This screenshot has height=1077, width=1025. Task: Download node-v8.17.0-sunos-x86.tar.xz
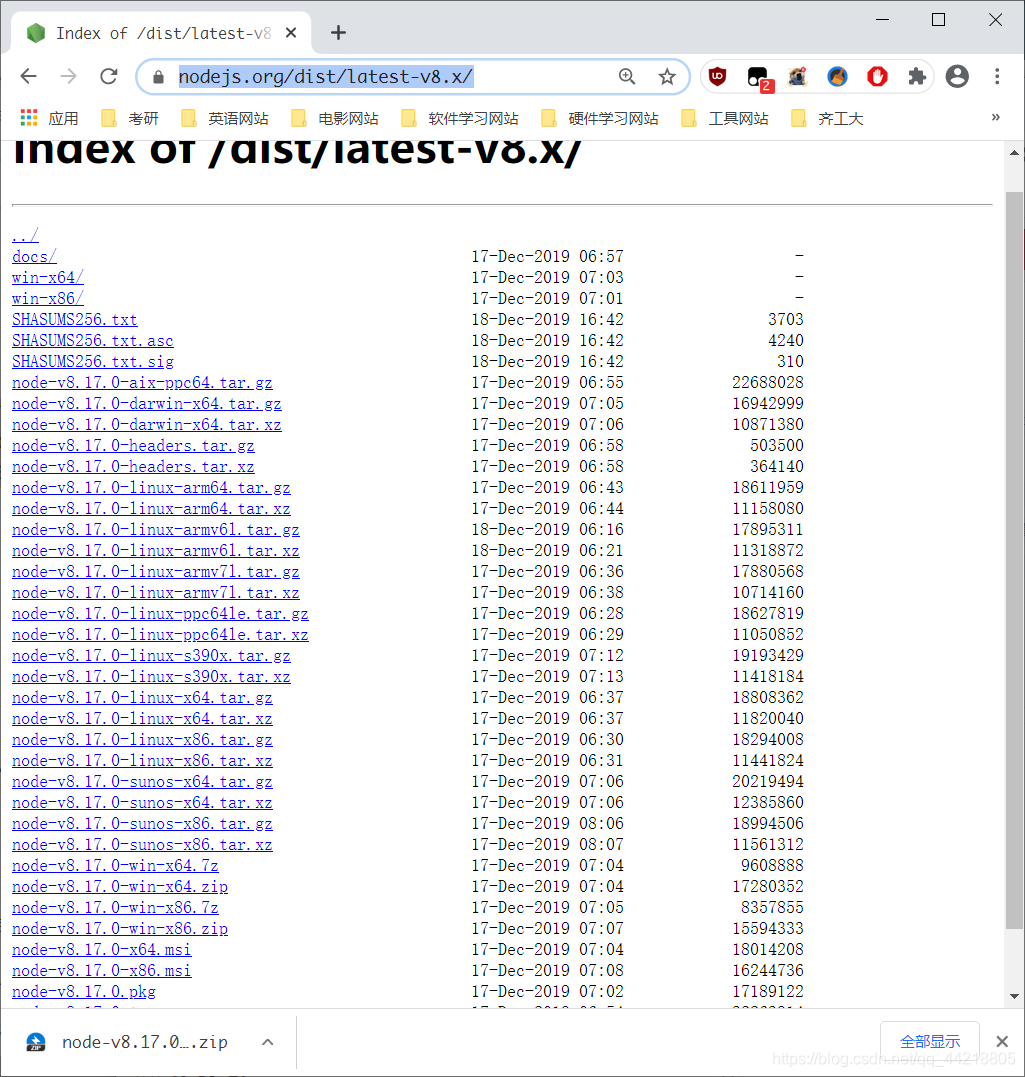(x=142, y=844)
